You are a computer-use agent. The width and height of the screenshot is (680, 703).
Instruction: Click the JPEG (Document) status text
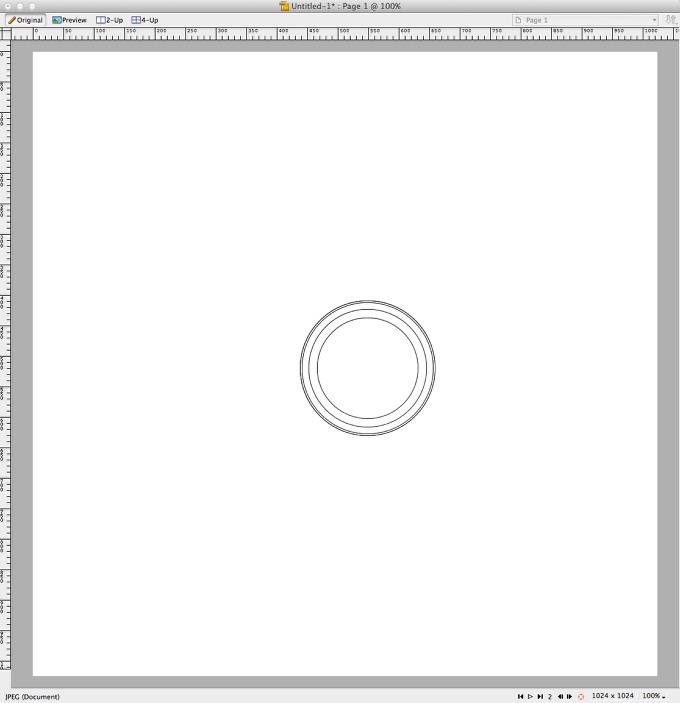32,697
